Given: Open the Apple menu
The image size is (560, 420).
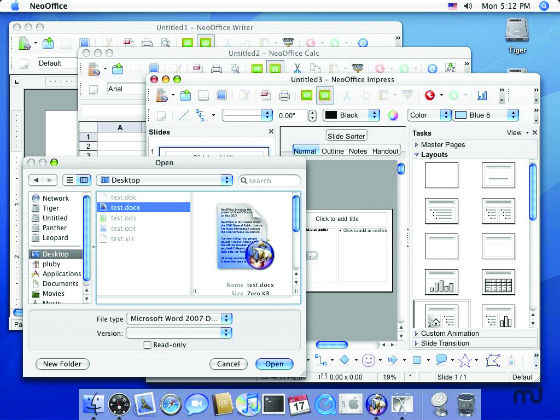Looking at the screenshot, I should [15, 6].
